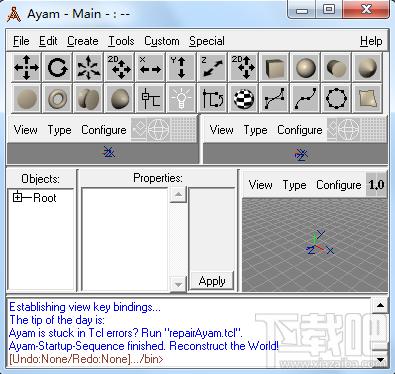Viewport: 395px width, 374px height.
Task: Select the Move objects tool icon
Action: (x=27, y=67)
